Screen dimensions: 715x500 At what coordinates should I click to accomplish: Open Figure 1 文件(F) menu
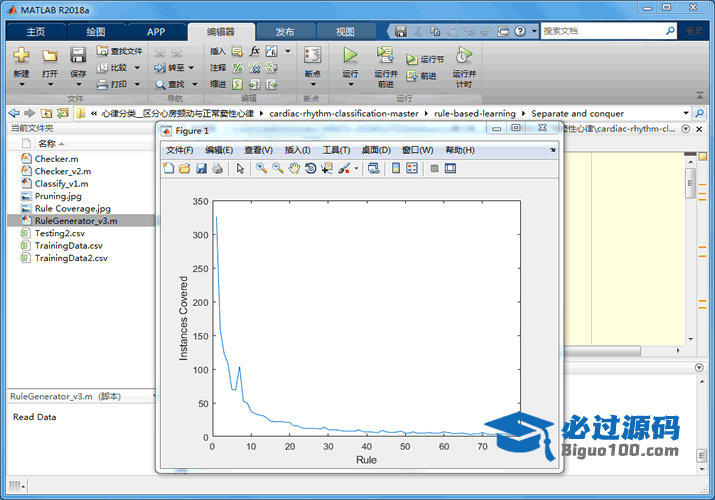[x=179, y=150]
